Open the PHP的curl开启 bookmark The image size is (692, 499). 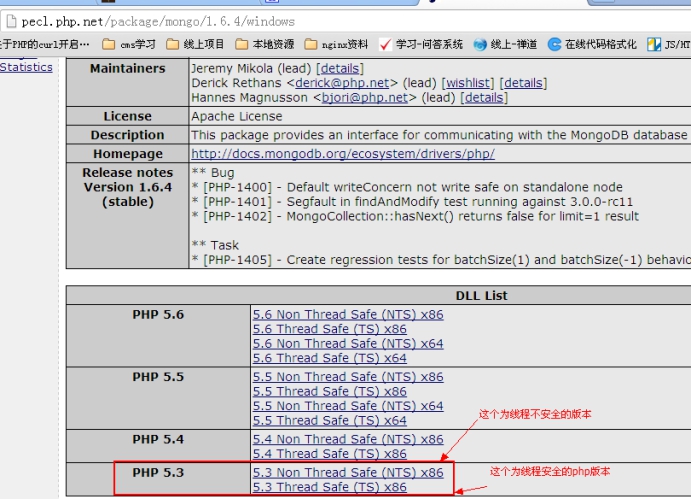(45, 45)
